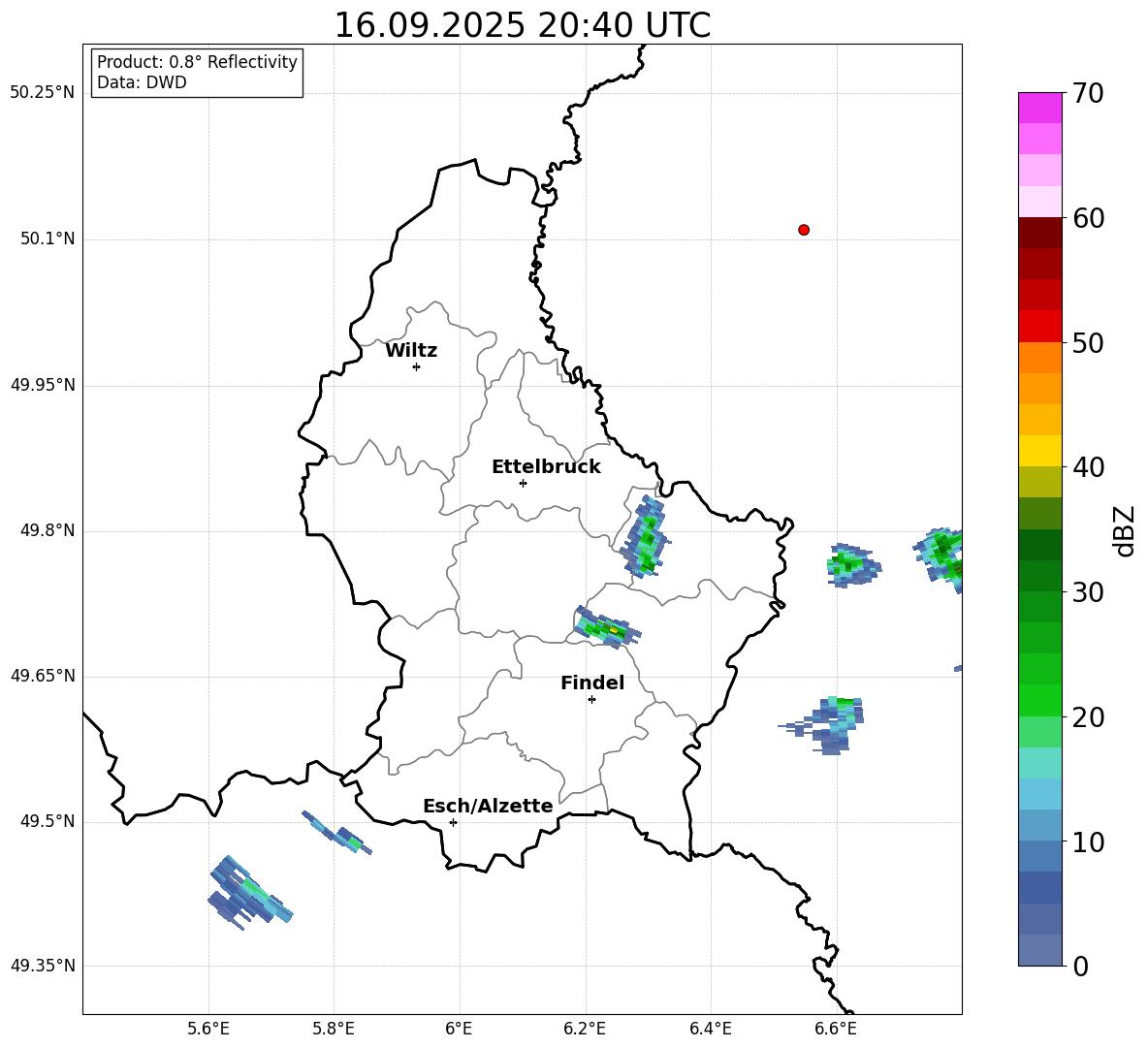Click the magenta 70 dBZ colorbar segment
Screen dimensions: 1148x1048
(x=1039, y=108)
